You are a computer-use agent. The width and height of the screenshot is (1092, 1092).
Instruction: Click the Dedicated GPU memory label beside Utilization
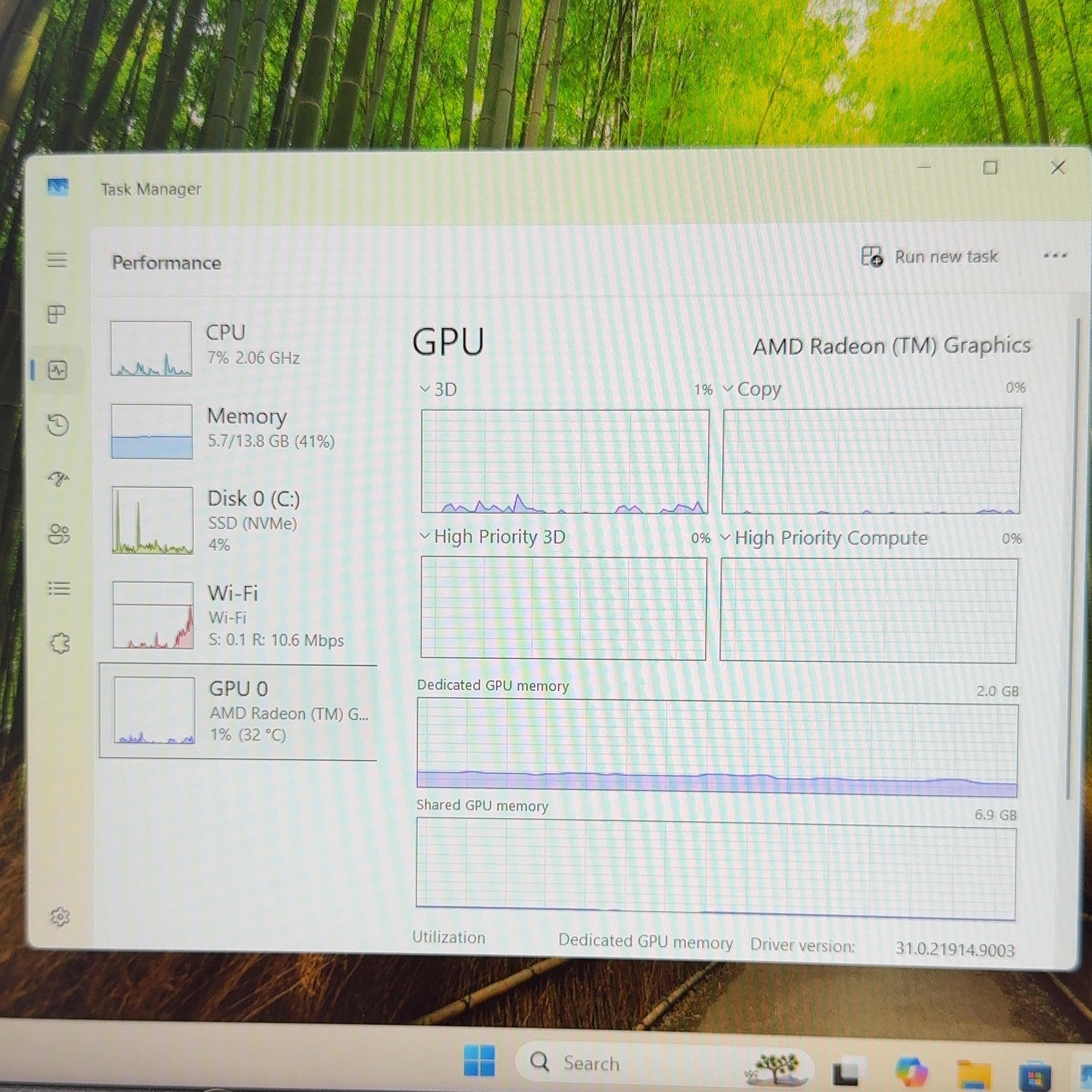pyautogui.click(x=646, y=941)
